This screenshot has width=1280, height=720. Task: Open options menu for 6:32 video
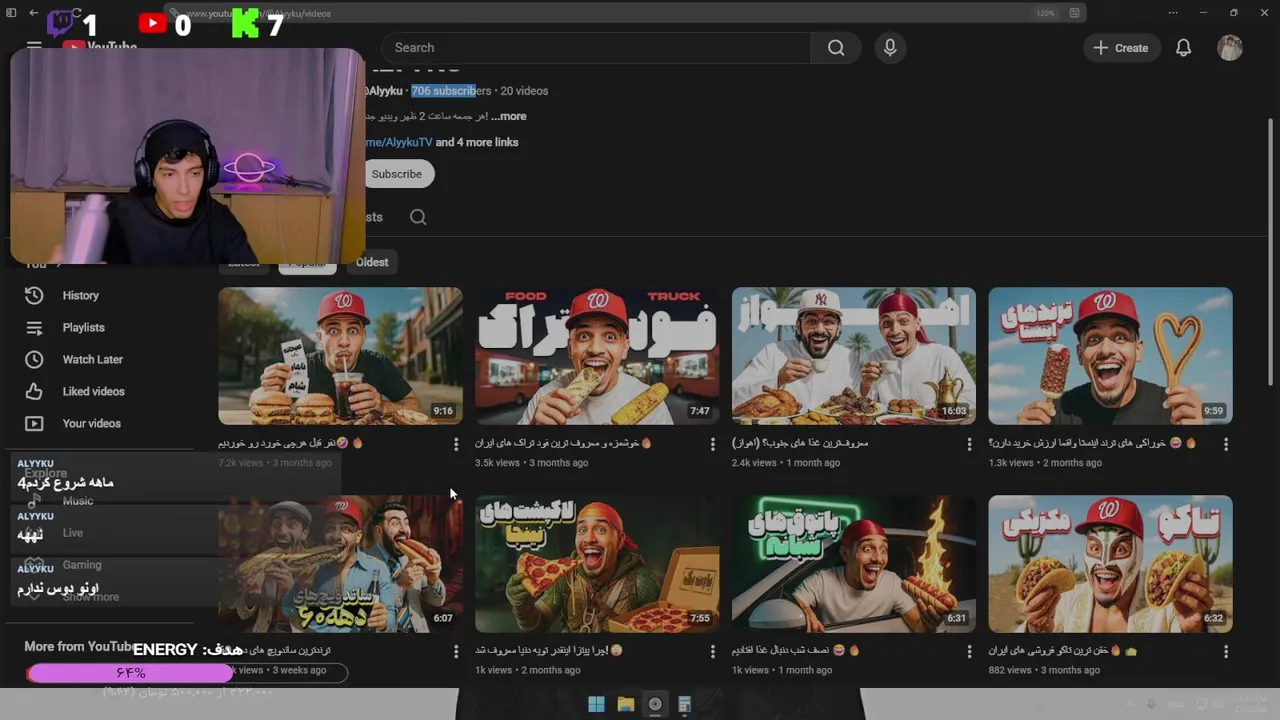click(1226, 652)
